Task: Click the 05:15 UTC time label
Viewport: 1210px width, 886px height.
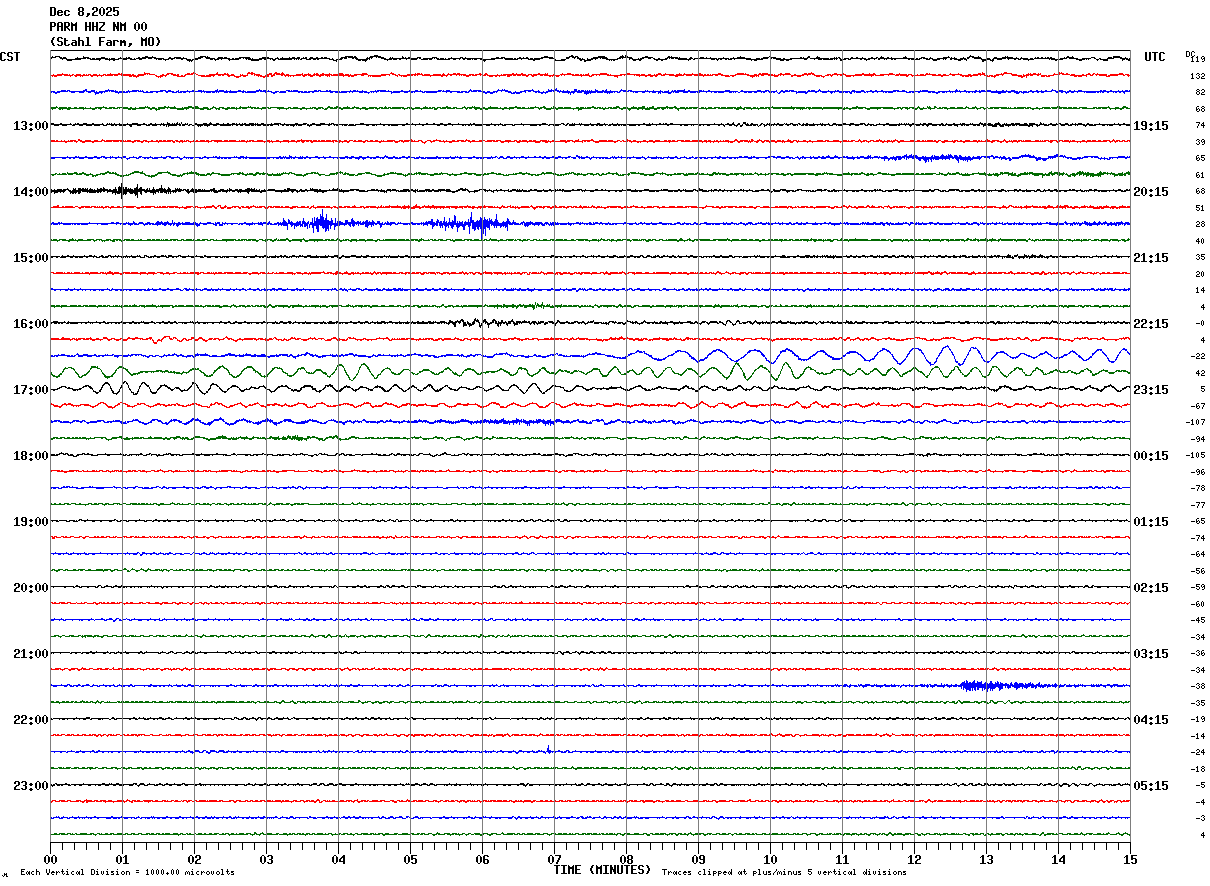Action: tap(1150, 786)
